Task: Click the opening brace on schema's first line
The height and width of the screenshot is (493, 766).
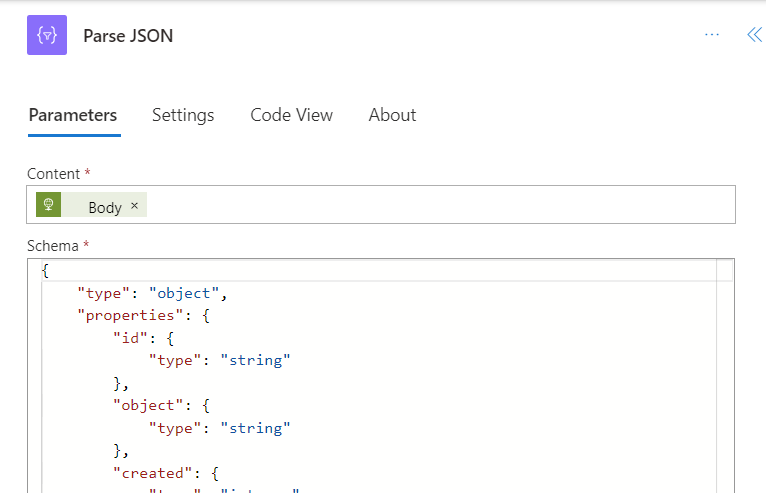Action: pos(45,271)
